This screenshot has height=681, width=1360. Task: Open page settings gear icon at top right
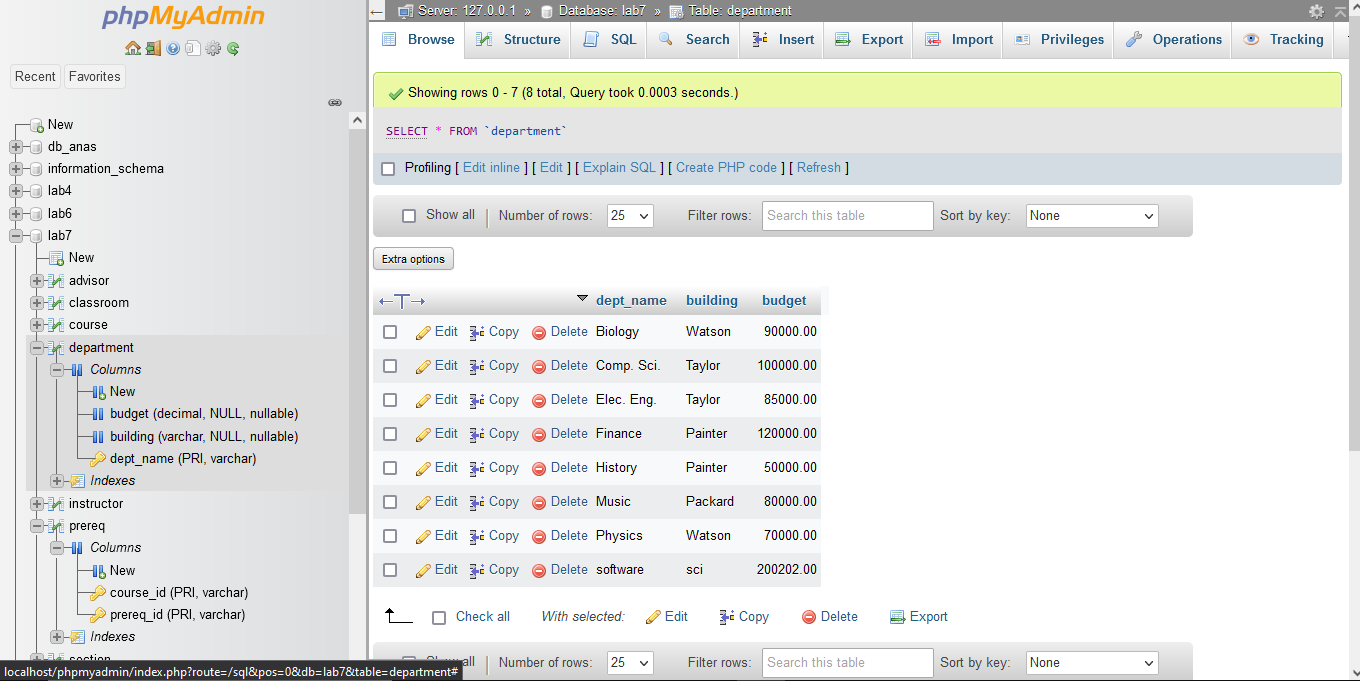tap(1316, 11)
